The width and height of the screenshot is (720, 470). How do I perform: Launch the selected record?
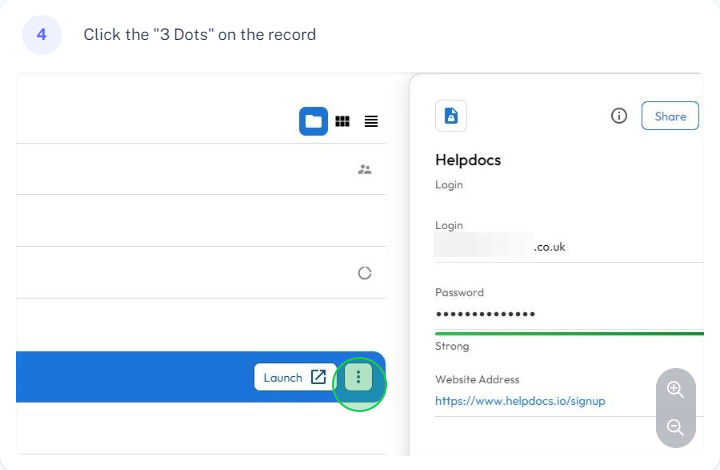(295, 377)
